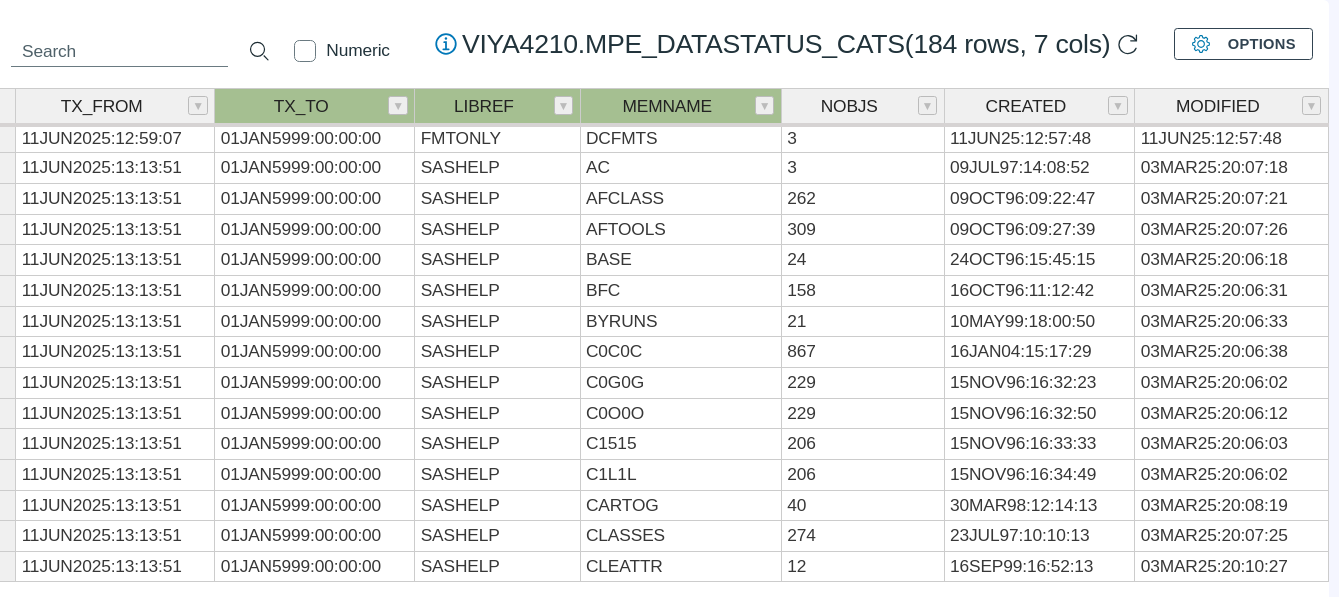Expand the MODIFIED column dropdown arrow

point(1312,106)
